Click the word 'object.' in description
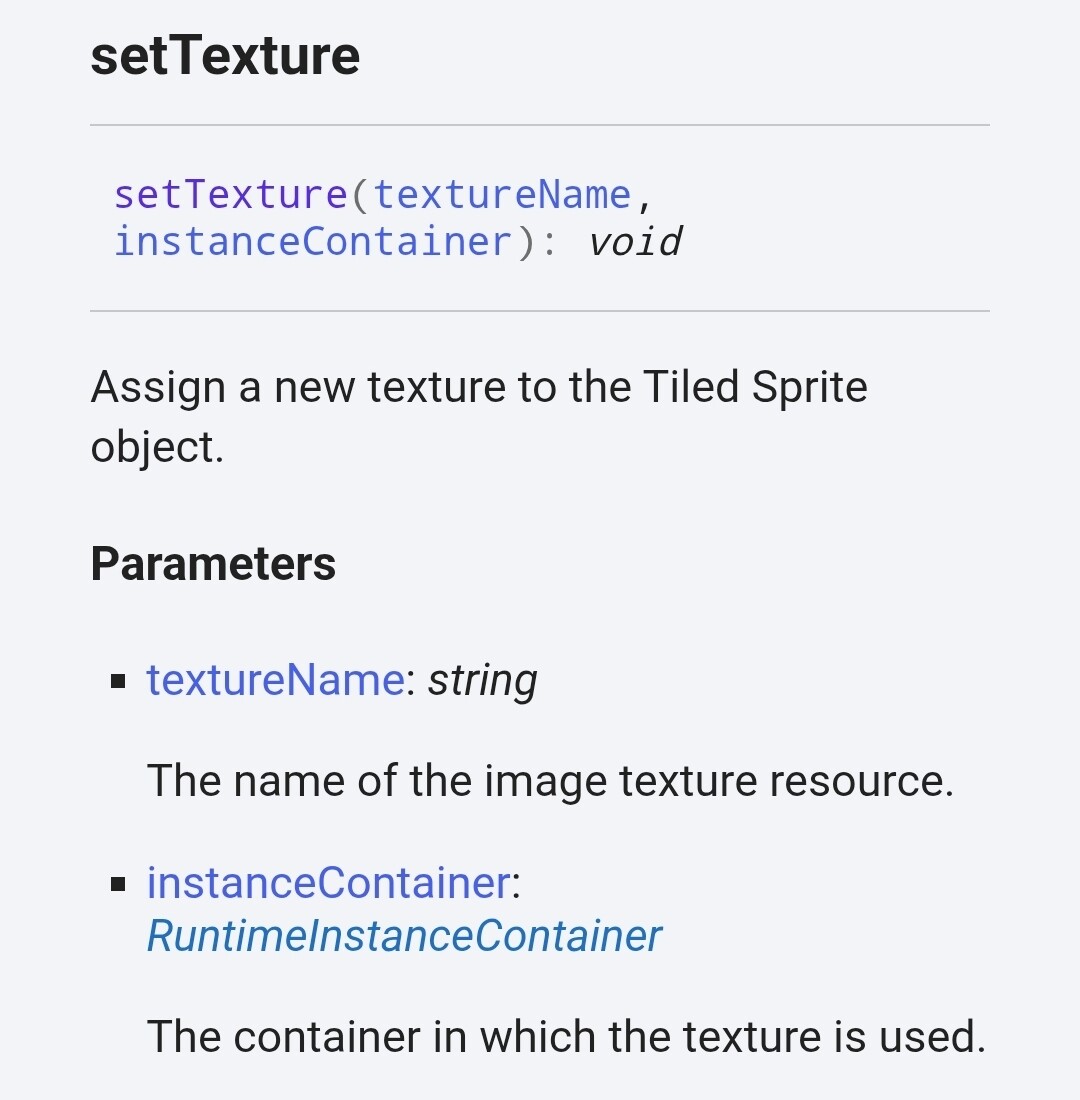 [x=157, y=447]
